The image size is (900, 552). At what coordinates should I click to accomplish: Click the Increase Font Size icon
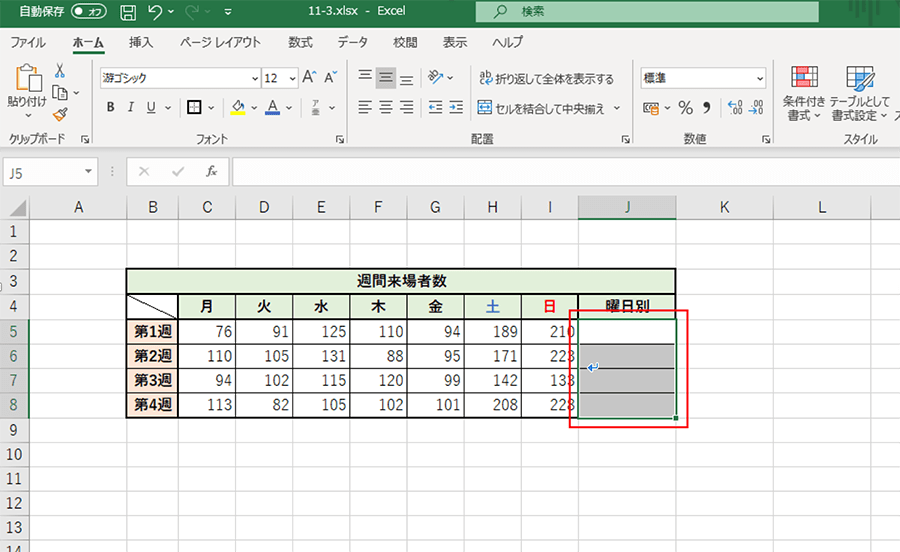[x=309, y=78]
